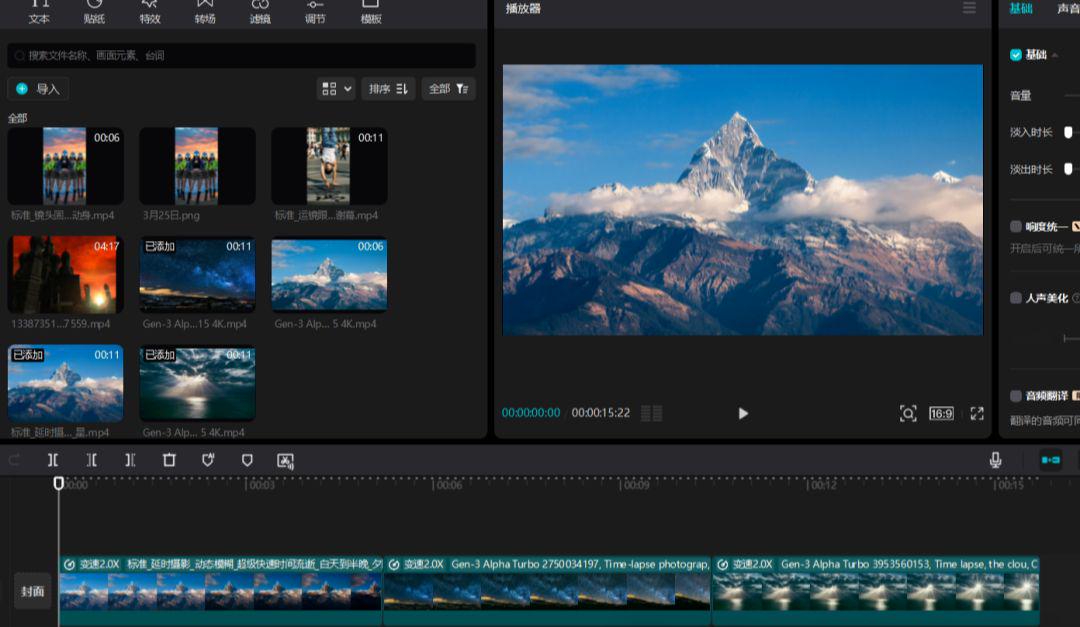
Task: Click the trash delete icon in timeline toolbar
Action: (169, 460)
